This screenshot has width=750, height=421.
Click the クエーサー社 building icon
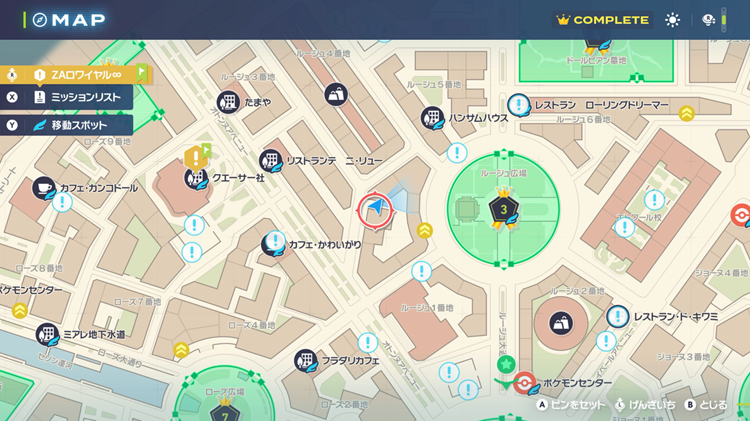tap(196, 178)
